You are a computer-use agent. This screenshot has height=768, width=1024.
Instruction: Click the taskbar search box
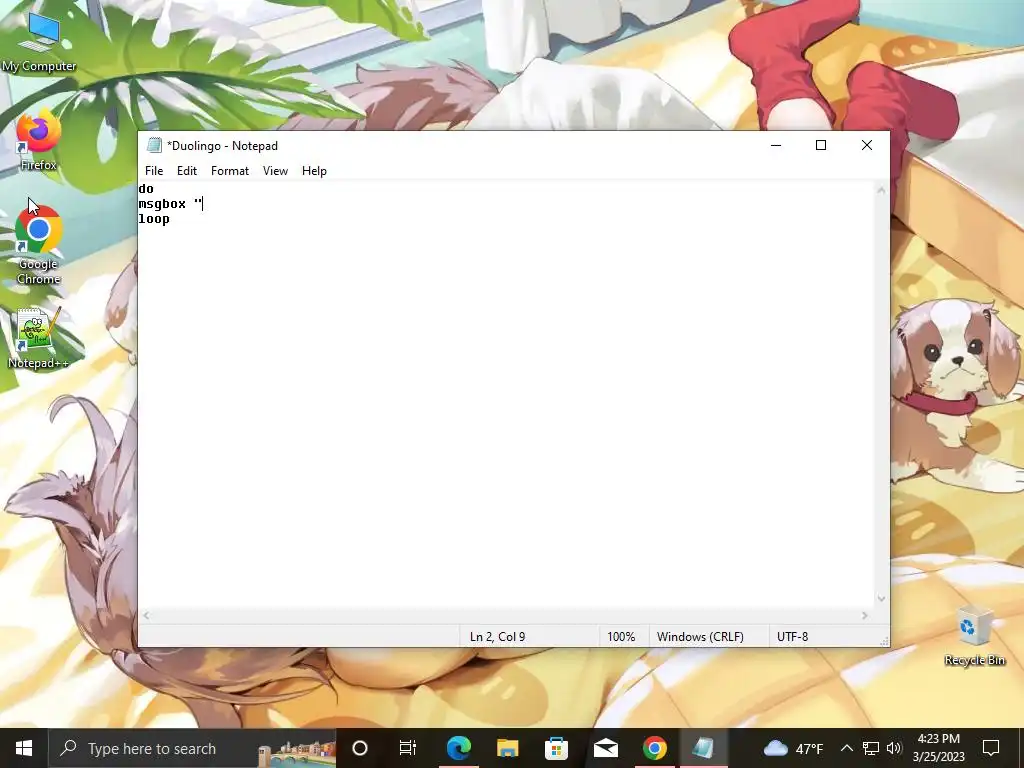coord(192,748)
